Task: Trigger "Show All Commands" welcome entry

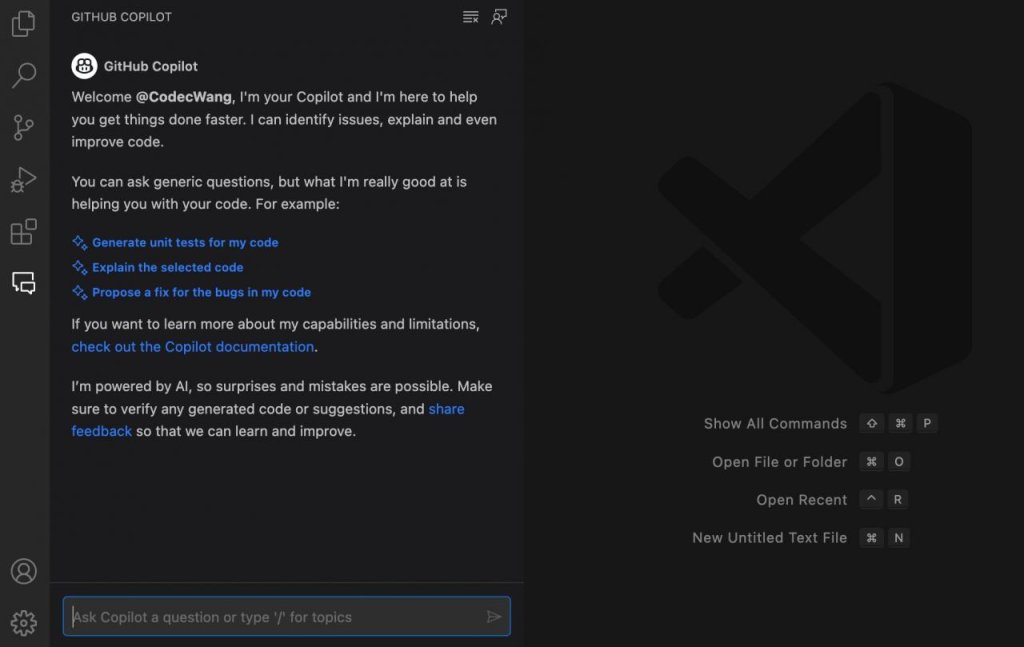Action: point(775,423)
